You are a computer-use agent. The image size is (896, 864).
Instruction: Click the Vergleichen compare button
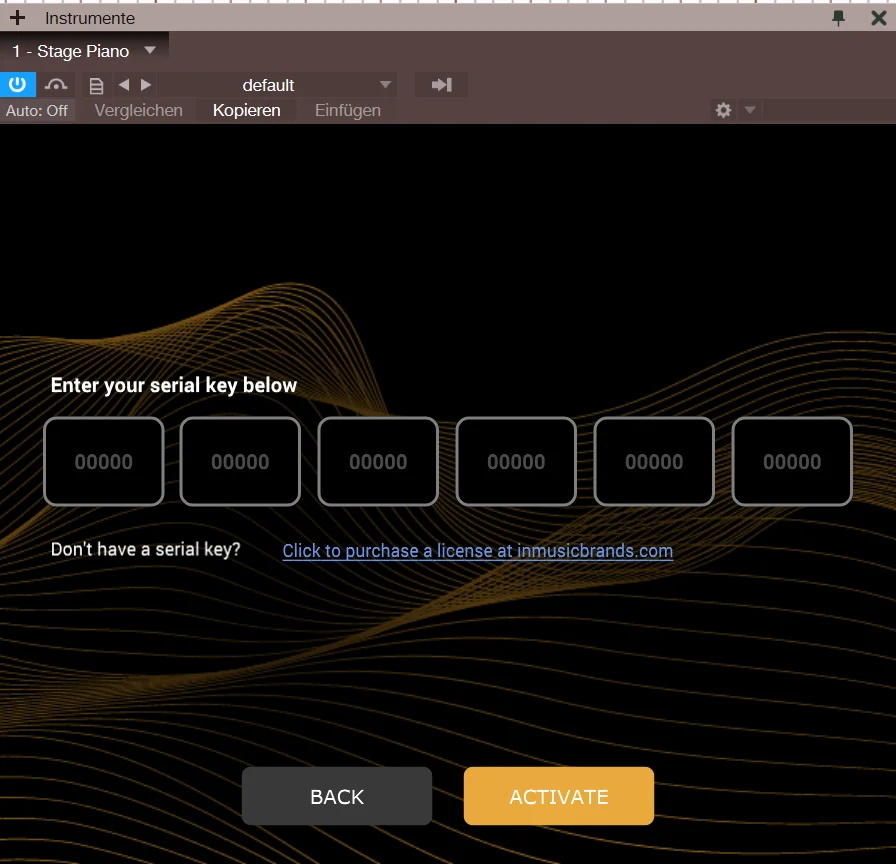pyautogui.click(x=138, y=110)
